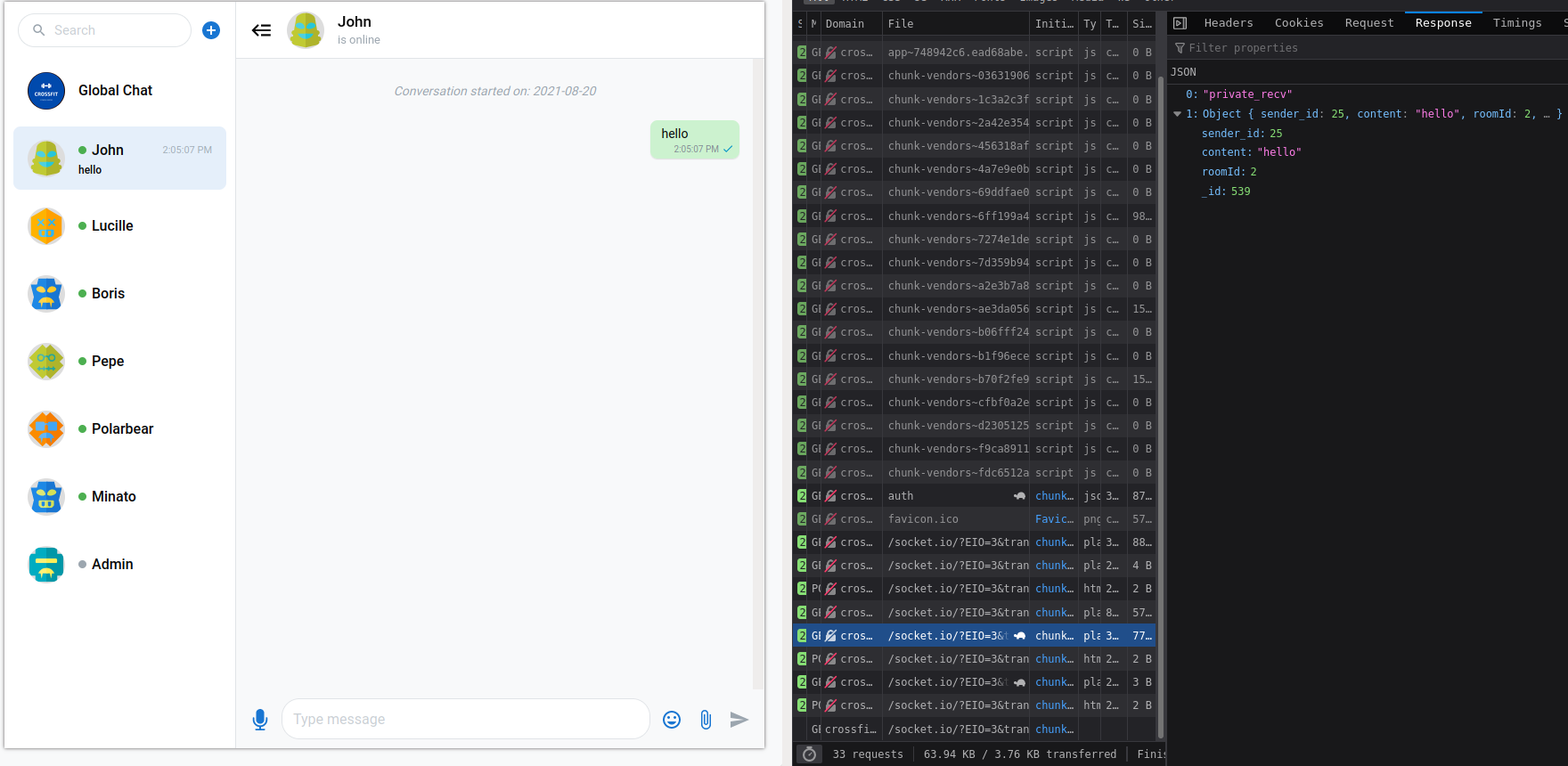Toggle the devtools details sidebar pane icon

pos(1180,23)
